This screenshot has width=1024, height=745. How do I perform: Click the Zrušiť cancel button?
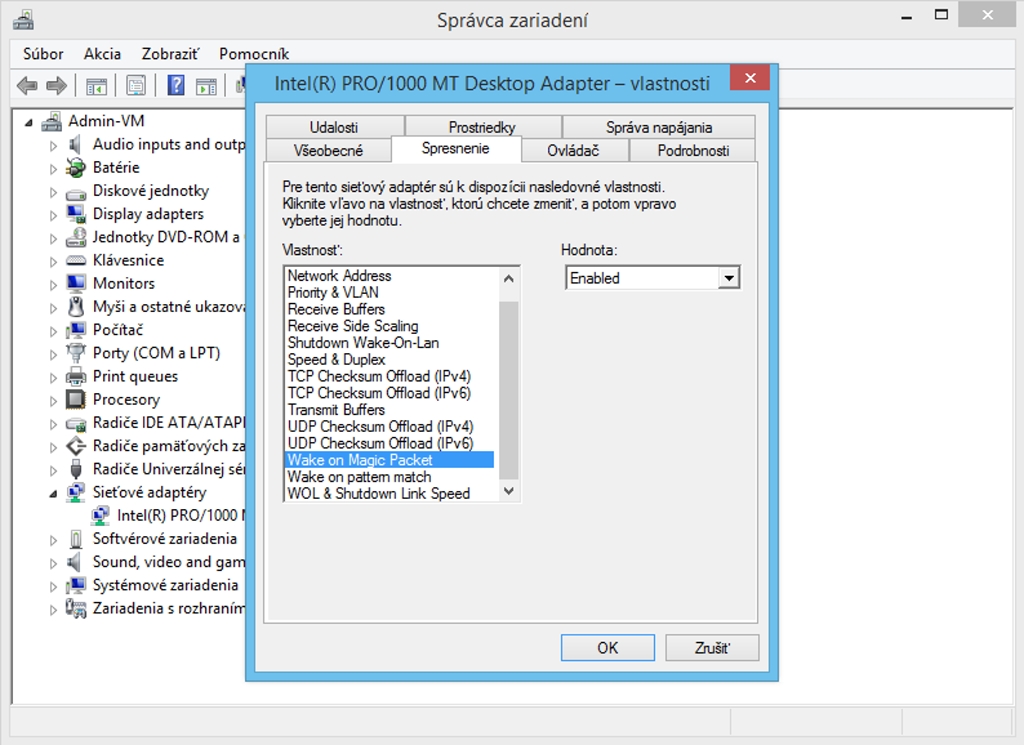[712, 648]
